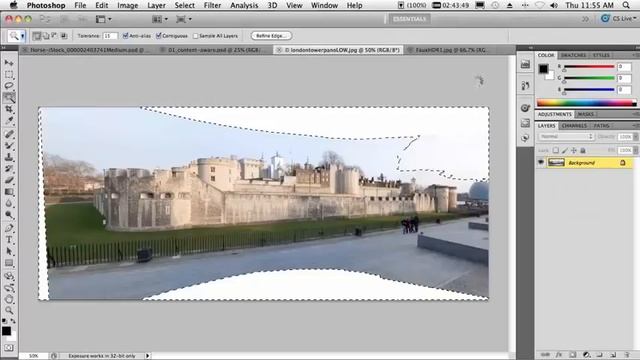The image size is (640, 360).
Task: Switch to the Paths tab
Action: (601, 126)
